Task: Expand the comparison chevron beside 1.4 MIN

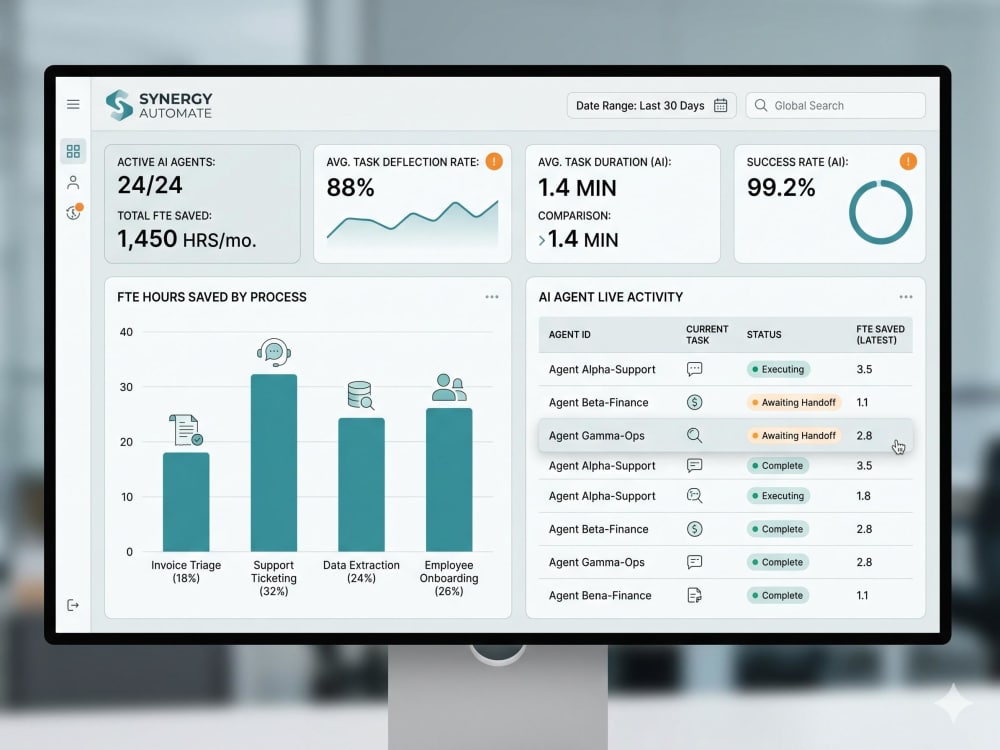Action: tap(541, 240)
